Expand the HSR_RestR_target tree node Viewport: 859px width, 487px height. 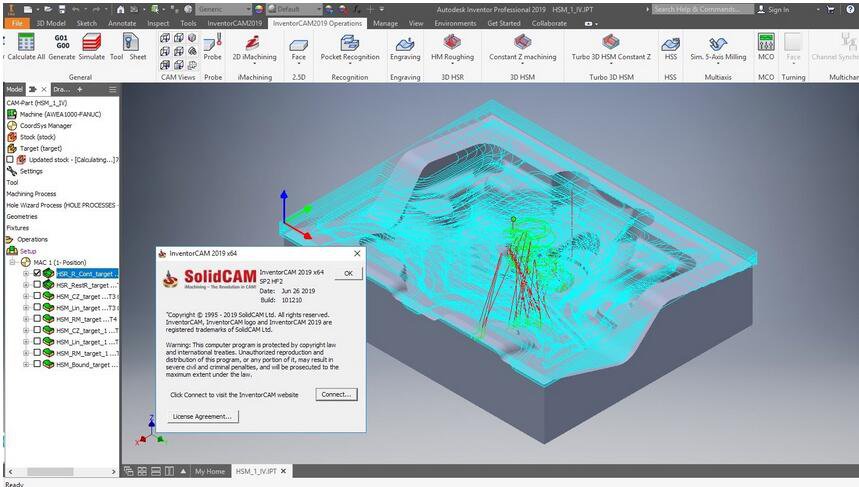click(x=26, y=285)
